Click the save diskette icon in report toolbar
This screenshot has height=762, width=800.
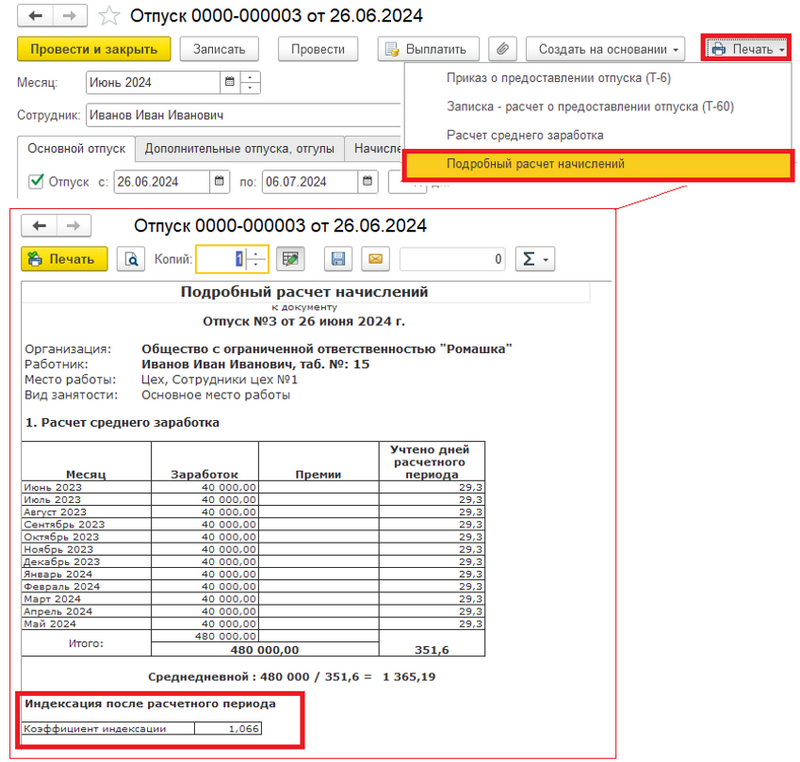[x=338, y=260]
